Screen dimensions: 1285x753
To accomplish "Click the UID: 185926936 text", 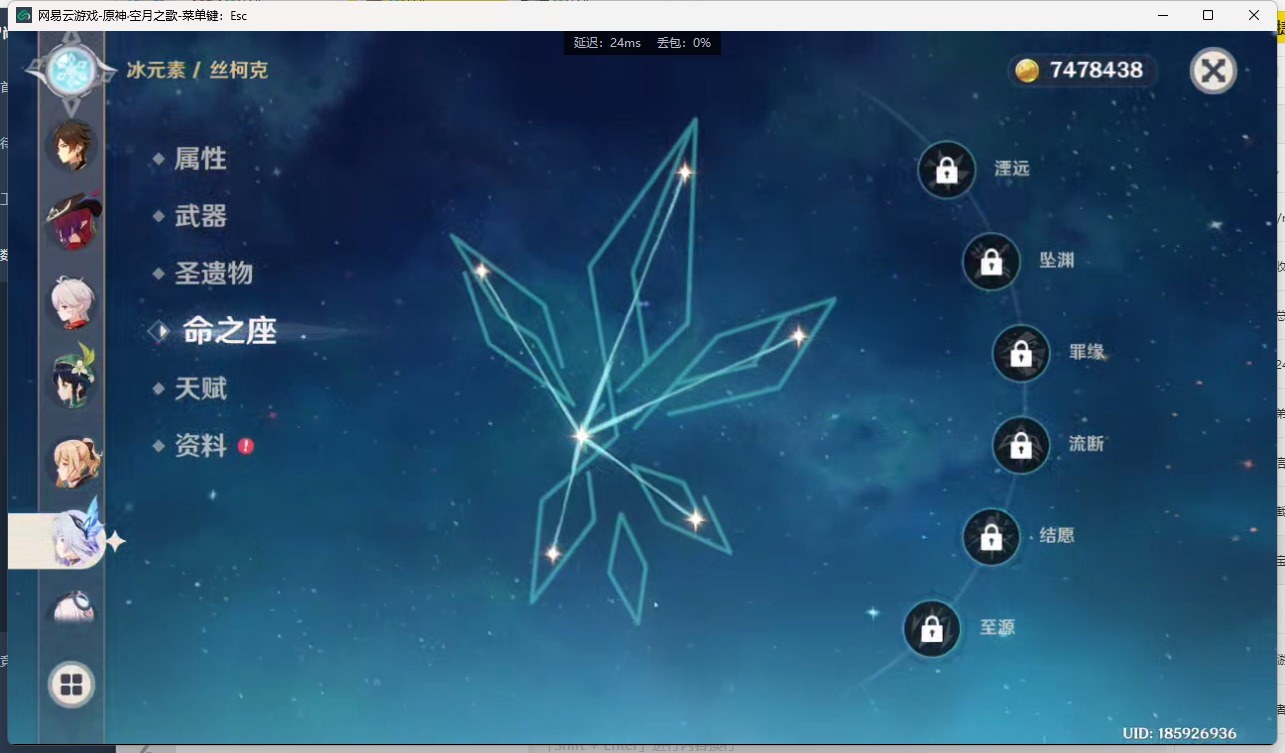I will [x=1179, y=733].
